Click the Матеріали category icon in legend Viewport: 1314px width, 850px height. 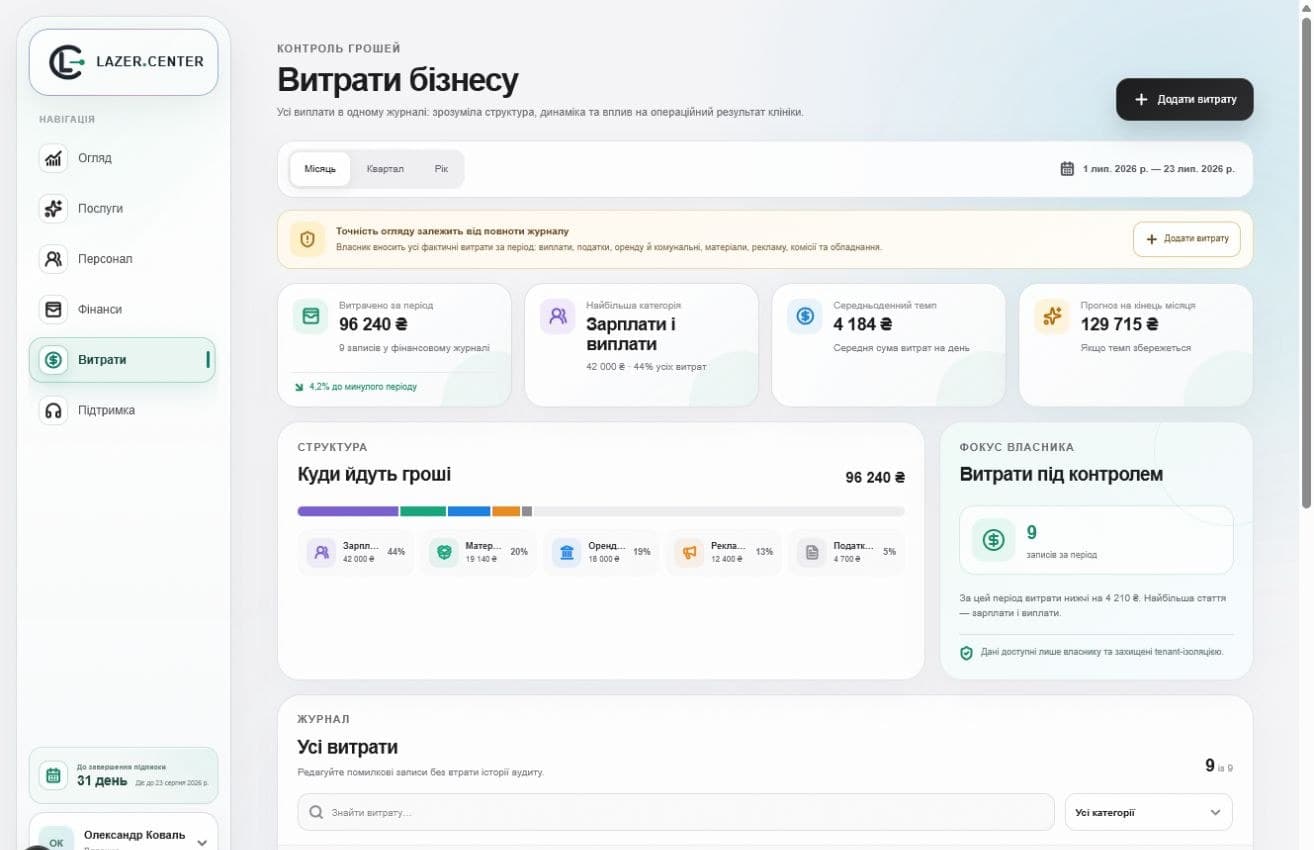pos(444,552)
